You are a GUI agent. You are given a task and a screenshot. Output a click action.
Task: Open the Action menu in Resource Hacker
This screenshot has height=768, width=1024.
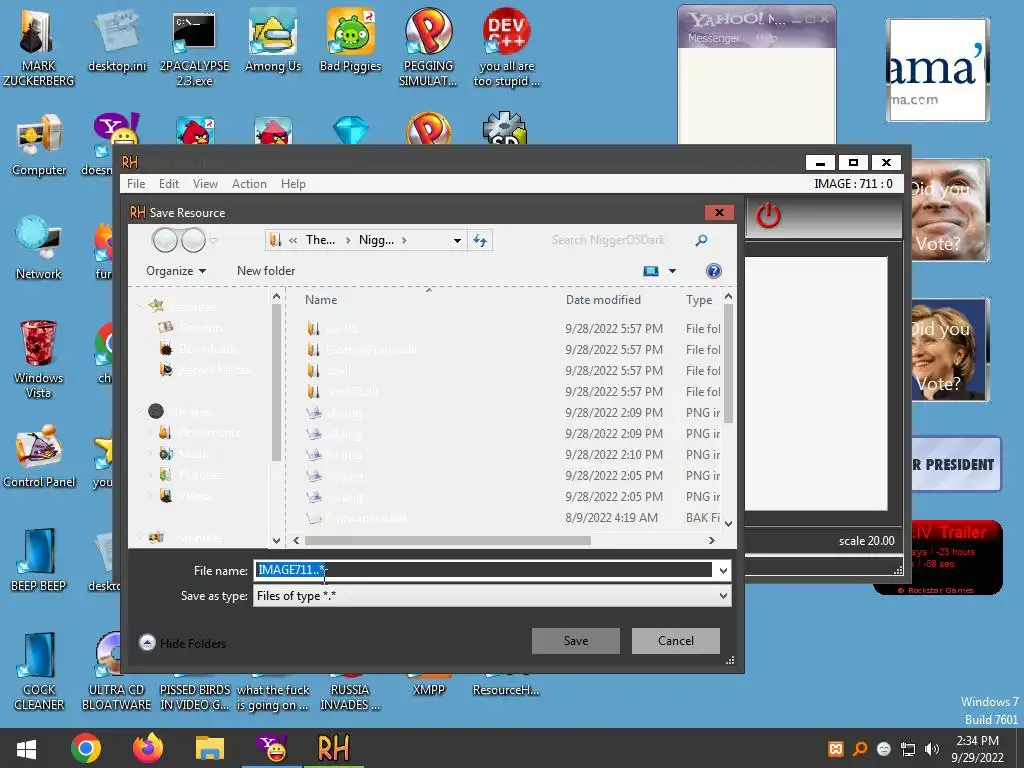(249, 184)
